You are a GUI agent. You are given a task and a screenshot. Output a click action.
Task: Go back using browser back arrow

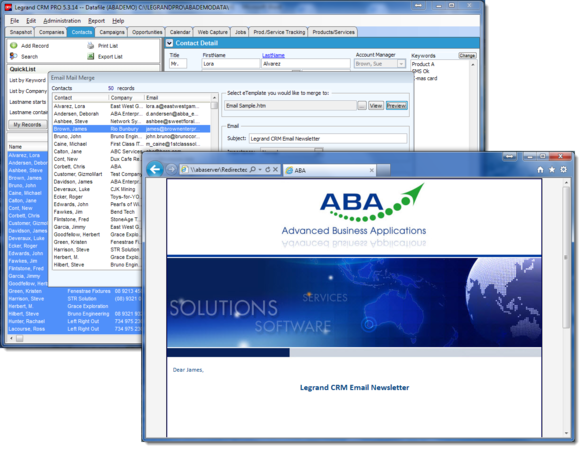[155, 170]
